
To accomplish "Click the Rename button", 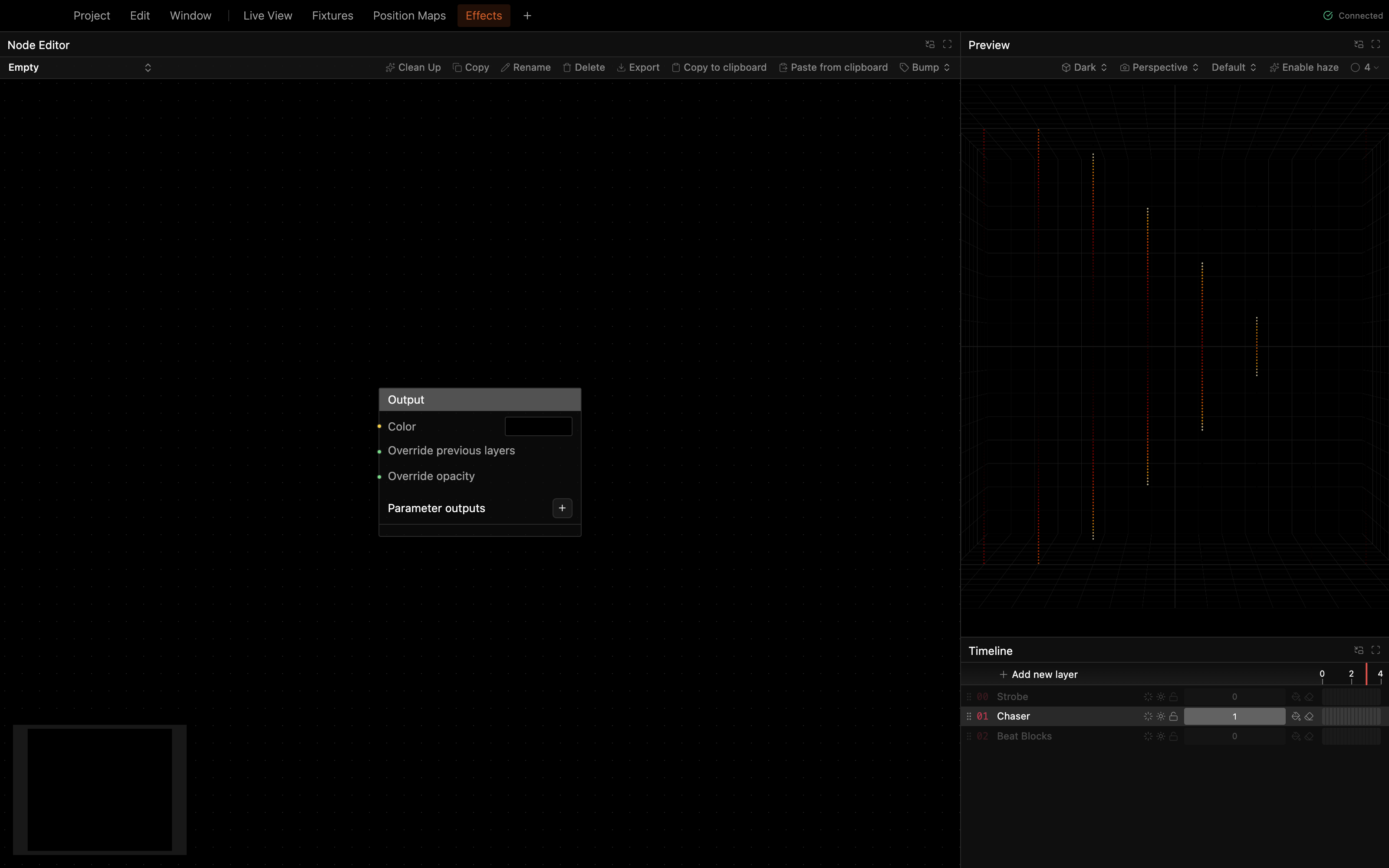I will point(526,67).
